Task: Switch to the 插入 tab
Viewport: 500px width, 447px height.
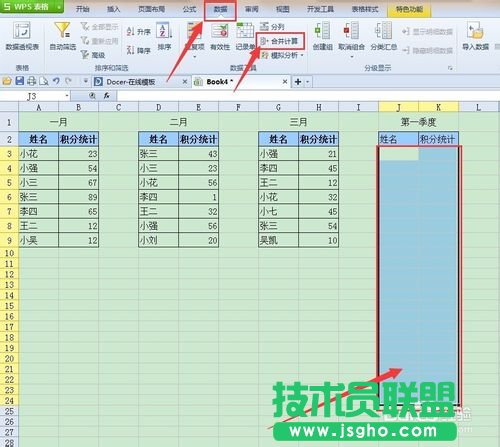Action: point(113,9)
